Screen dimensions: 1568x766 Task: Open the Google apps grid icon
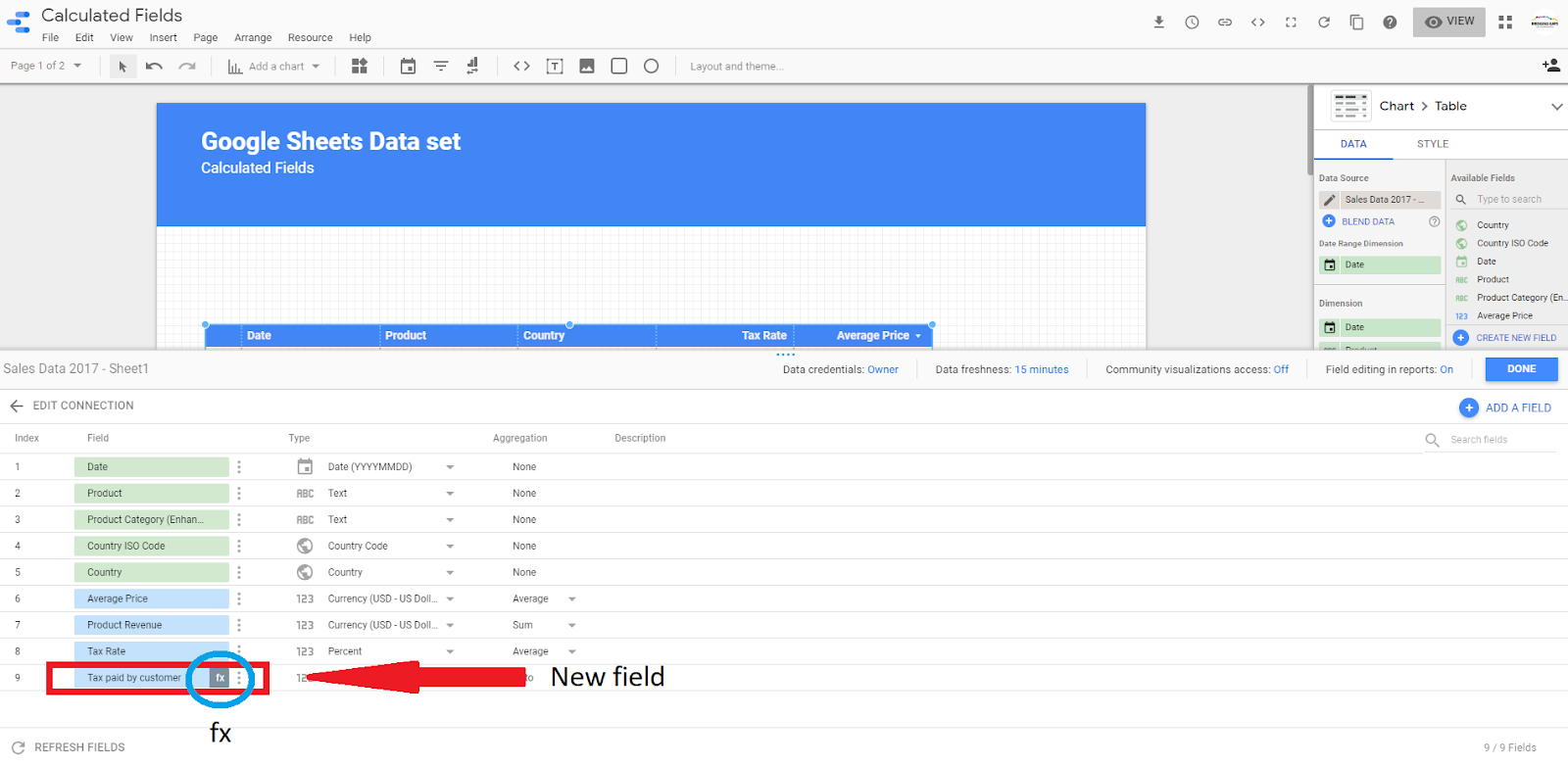tap(1505, 22)
